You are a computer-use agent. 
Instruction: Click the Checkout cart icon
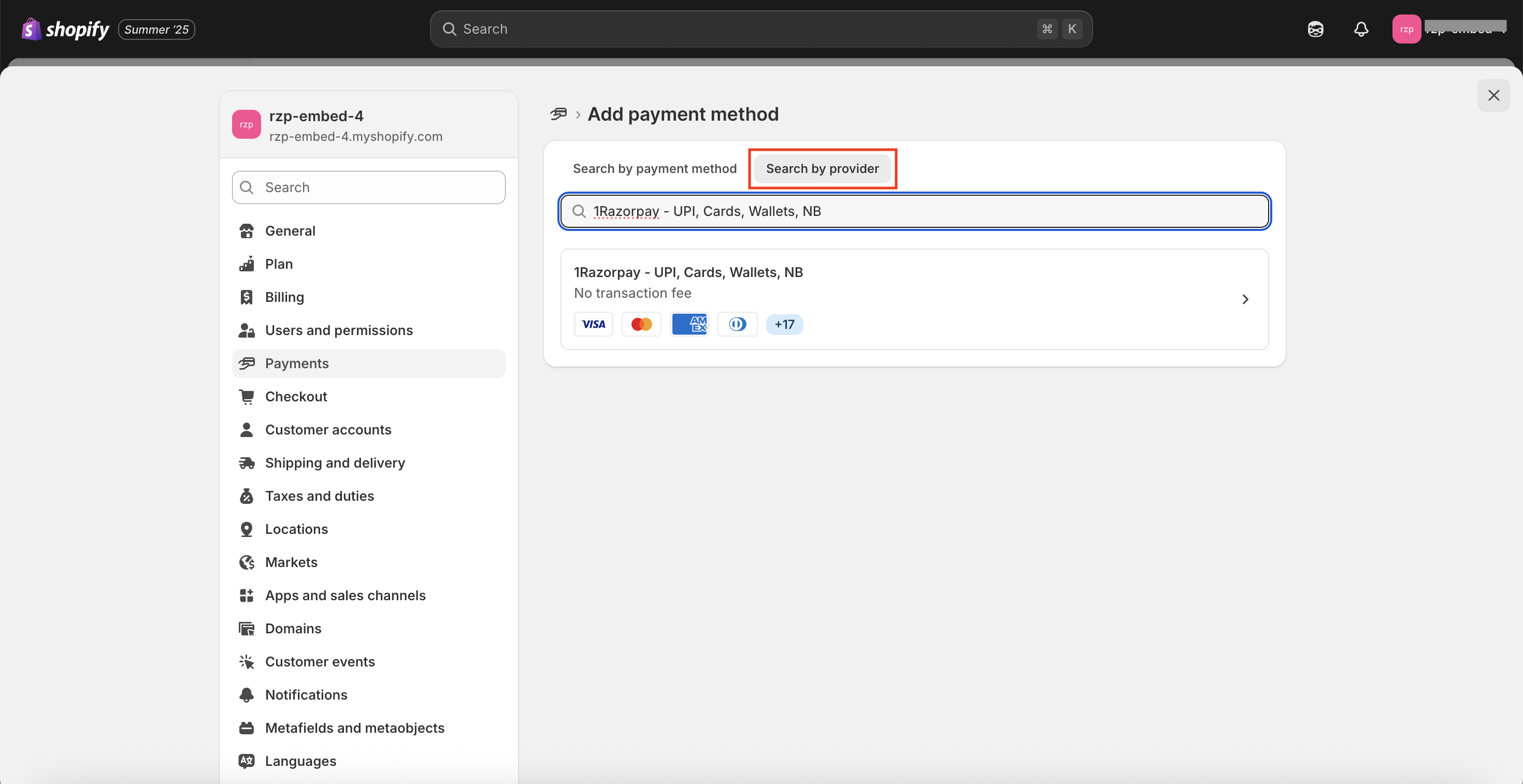[x=247, y=397]
